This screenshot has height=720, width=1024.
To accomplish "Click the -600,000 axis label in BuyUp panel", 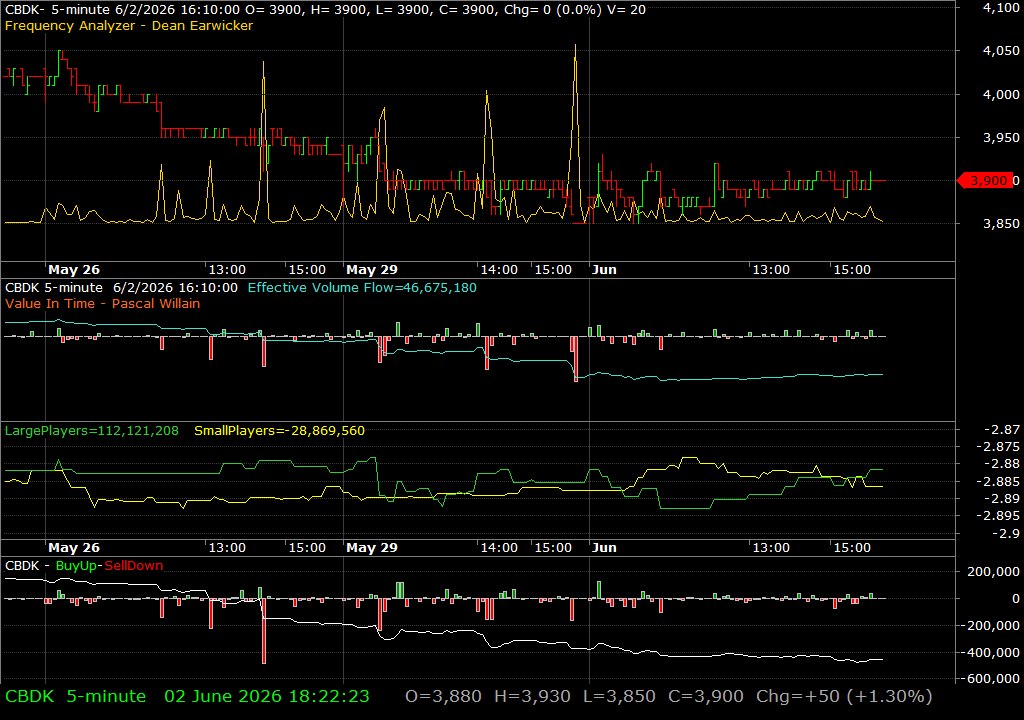I will pos(990,678).
